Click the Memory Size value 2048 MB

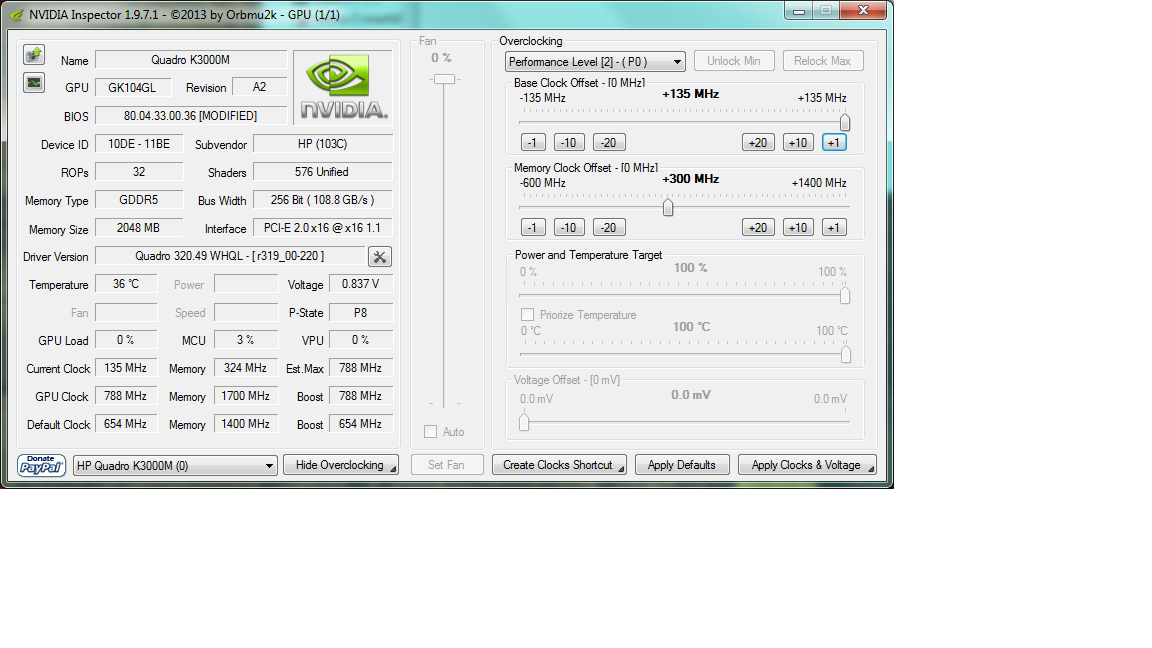click(139, 228)
